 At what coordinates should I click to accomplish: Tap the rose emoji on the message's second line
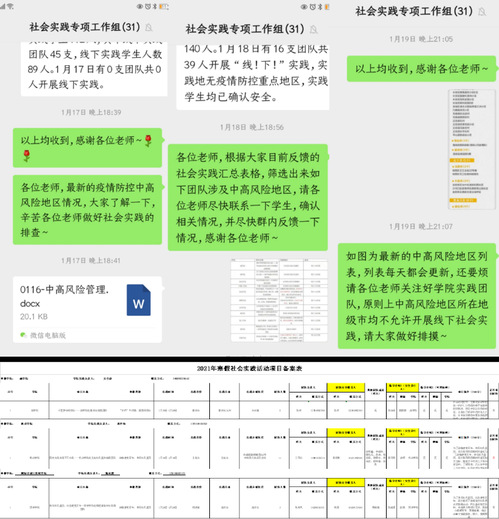(x=27, y=155)
